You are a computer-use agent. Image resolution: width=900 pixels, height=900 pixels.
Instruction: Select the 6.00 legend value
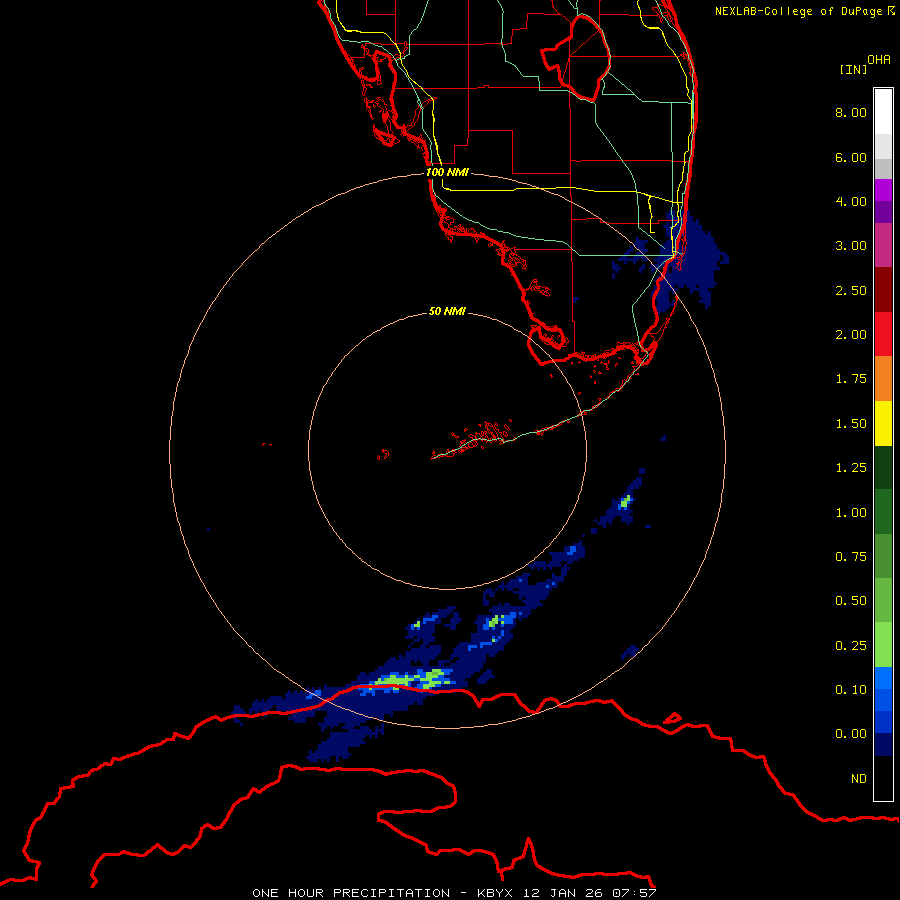(851, 157)
